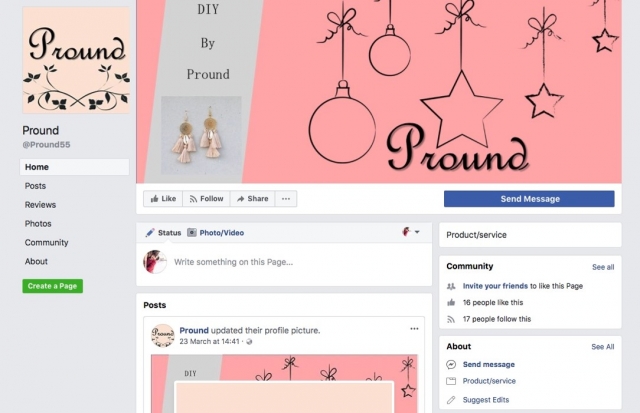The width and height of the screenshot is (640, 413).
Task: Click Invite your friends link
Action: pyautogui.click(x=495, y=286)
